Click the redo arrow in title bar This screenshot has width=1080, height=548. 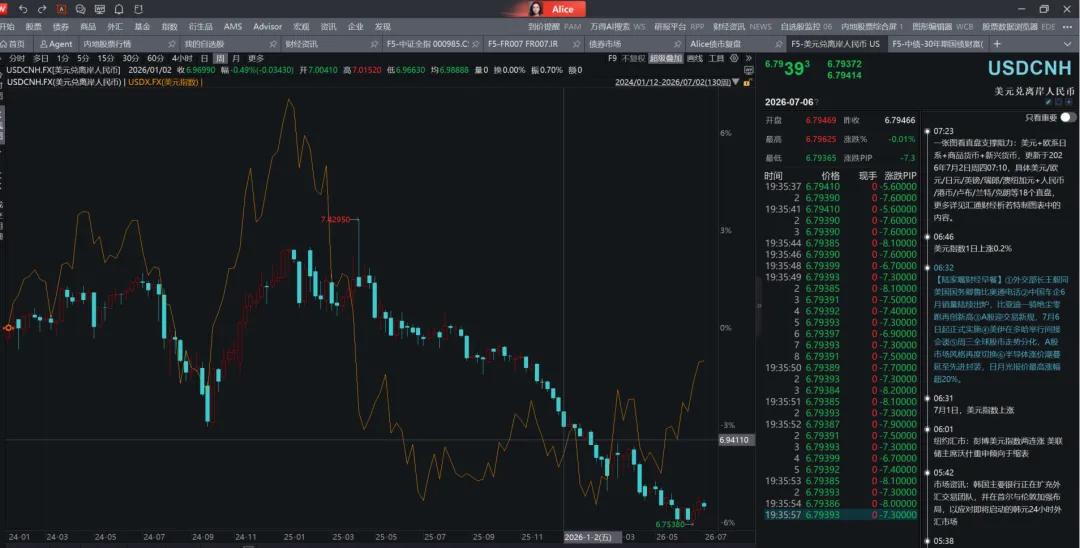[x=42, y=10]
